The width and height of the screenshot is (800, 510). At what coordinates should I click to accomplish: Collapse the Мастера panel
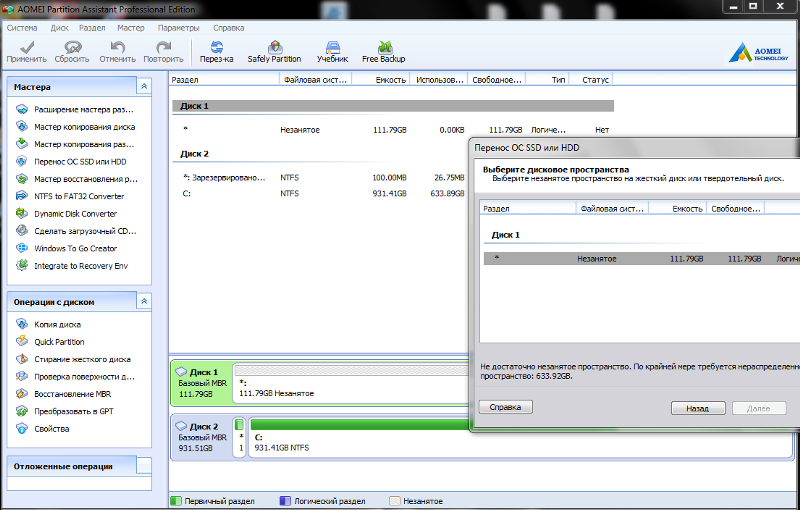click(144, 87)
